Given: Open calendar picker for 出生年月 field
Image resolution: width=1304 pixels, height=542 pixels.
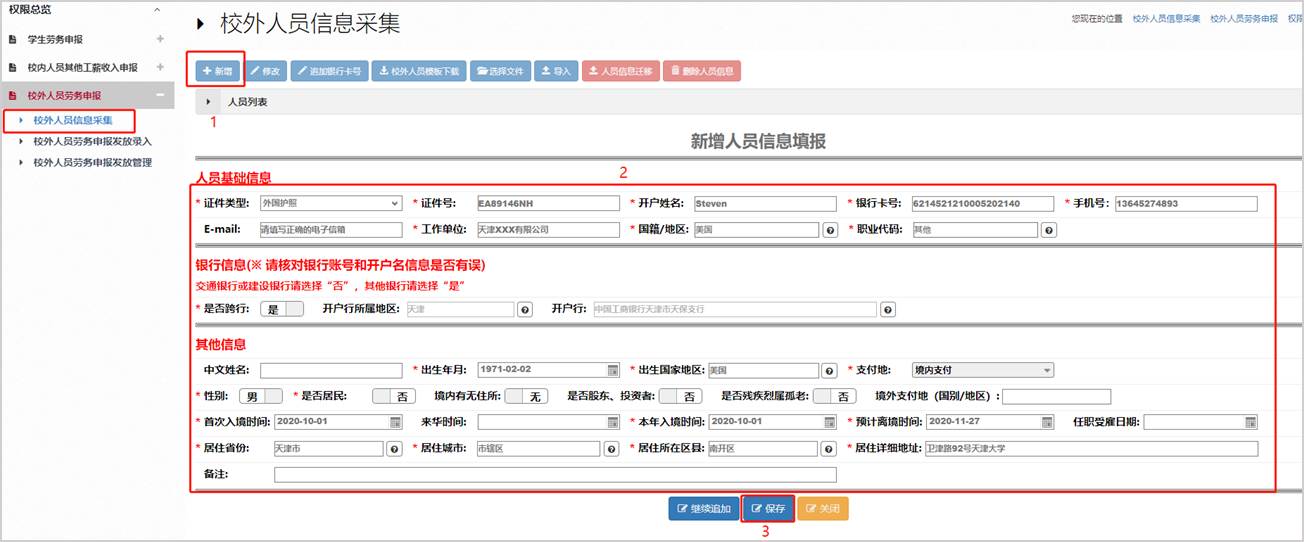Looking at the screenshot, I should pyautogui.click(x=613, y=370).
